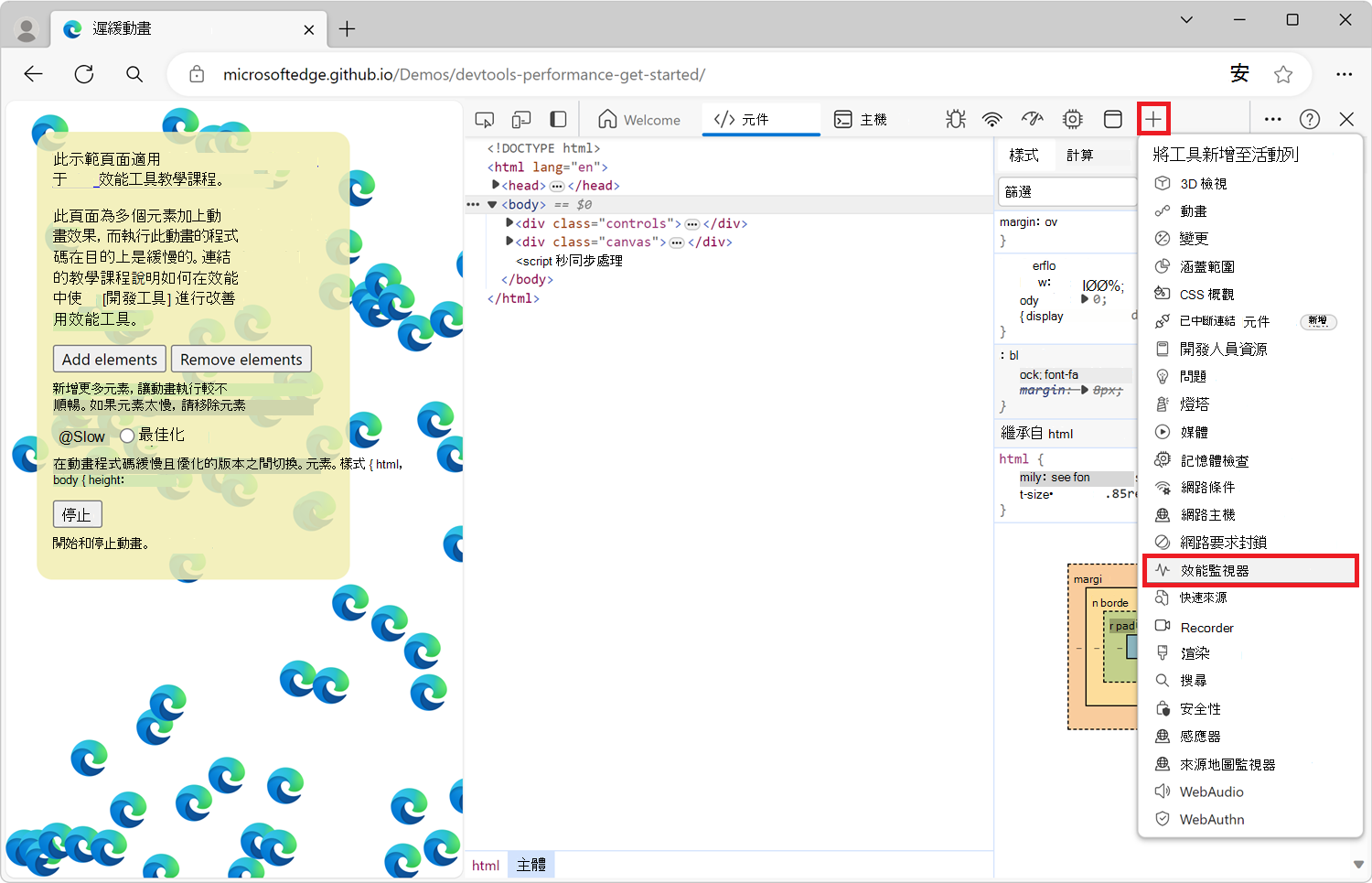Click 主體 breadcrumb in bottom bar

531,865
